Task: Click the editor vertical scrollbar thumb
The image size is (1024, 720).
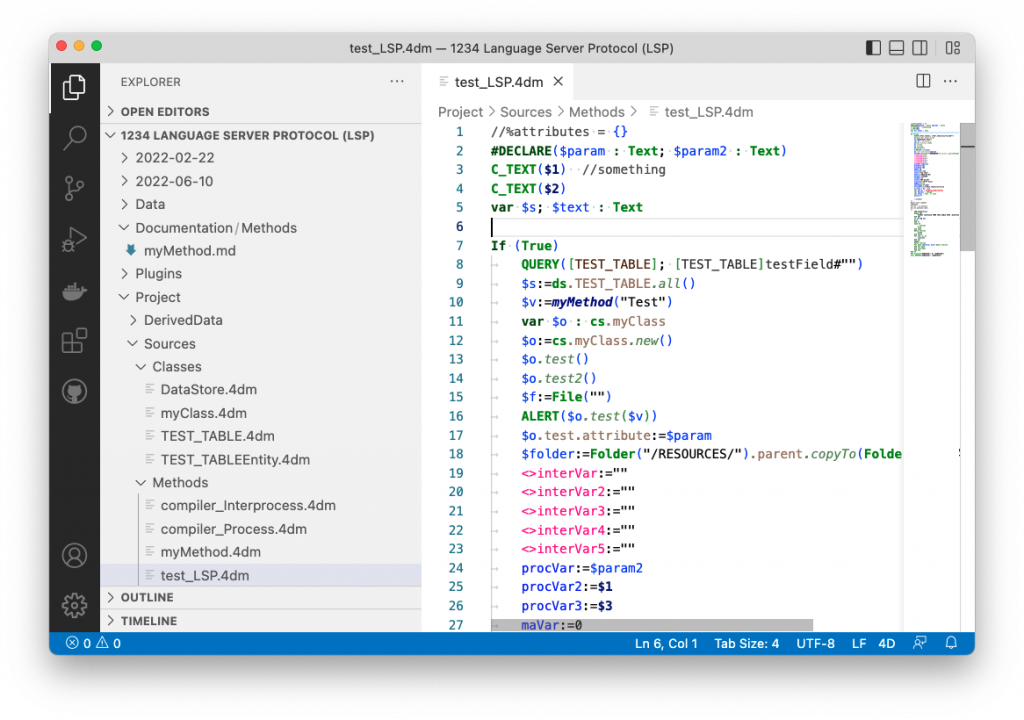Action: [967, 186]
